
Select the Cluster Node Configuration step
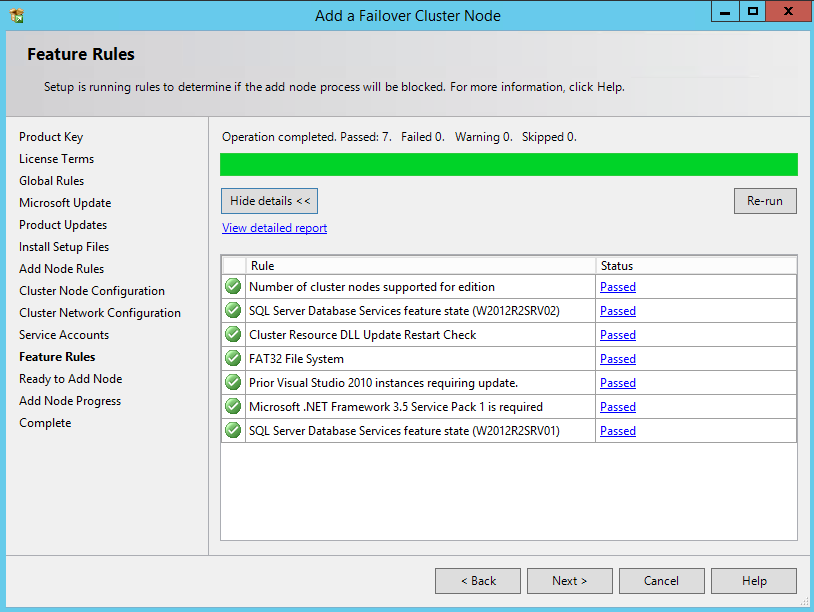click(92, 291)
